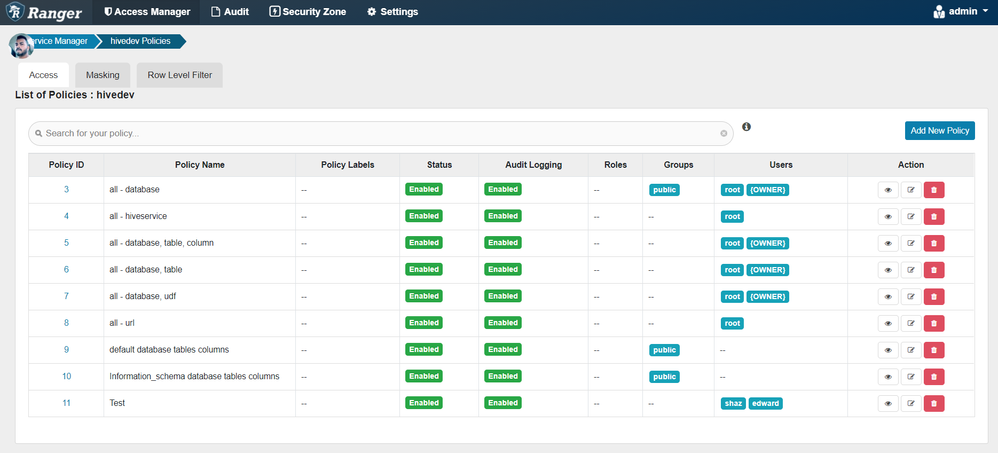The height and width of the screenshot is (453, 998).
Task: Edit 'Information_schema database tables columns' policy
Action: pos(911,377)
